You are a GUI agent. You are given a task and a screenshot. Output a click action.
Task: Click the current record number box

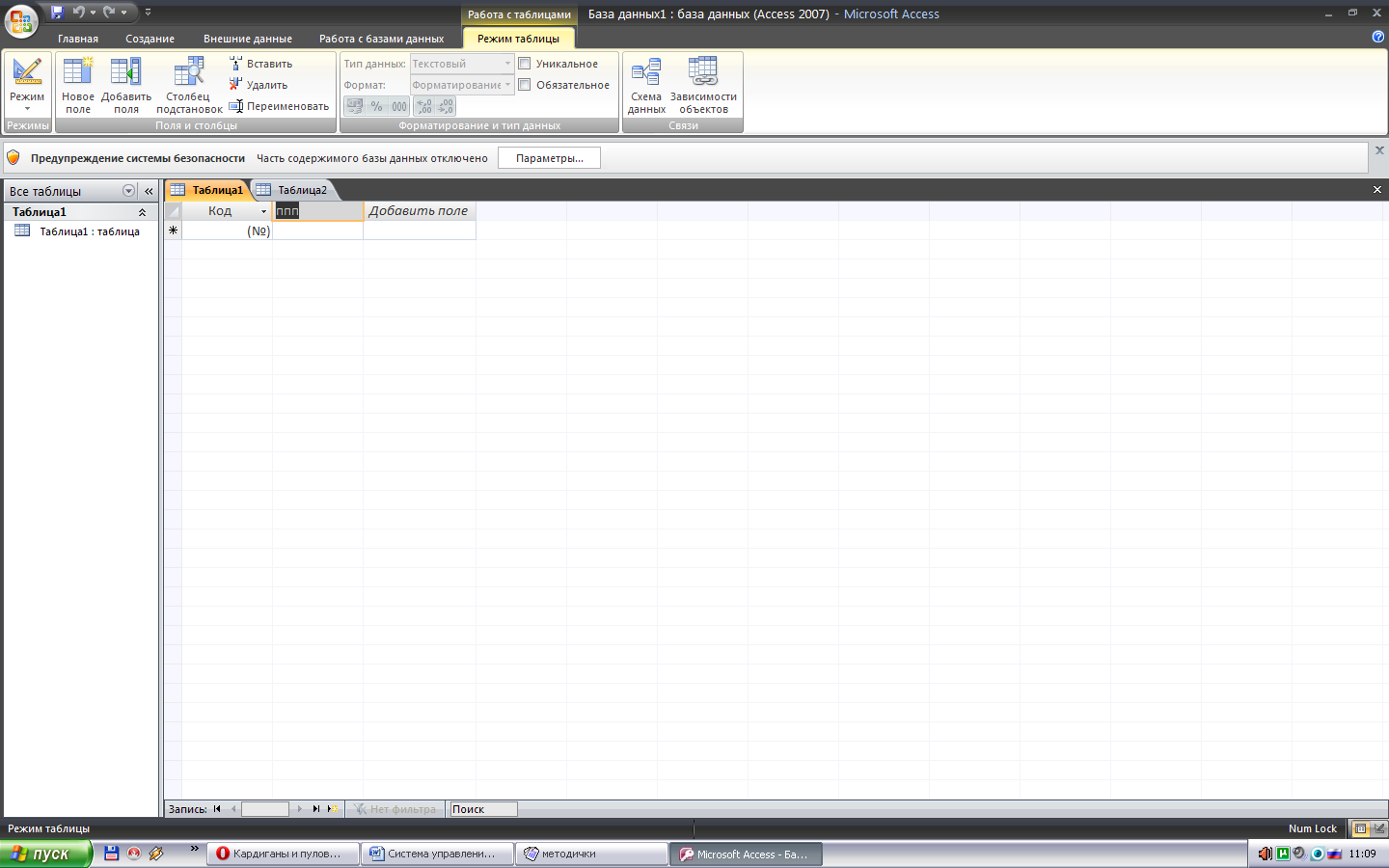coord(265,809)
